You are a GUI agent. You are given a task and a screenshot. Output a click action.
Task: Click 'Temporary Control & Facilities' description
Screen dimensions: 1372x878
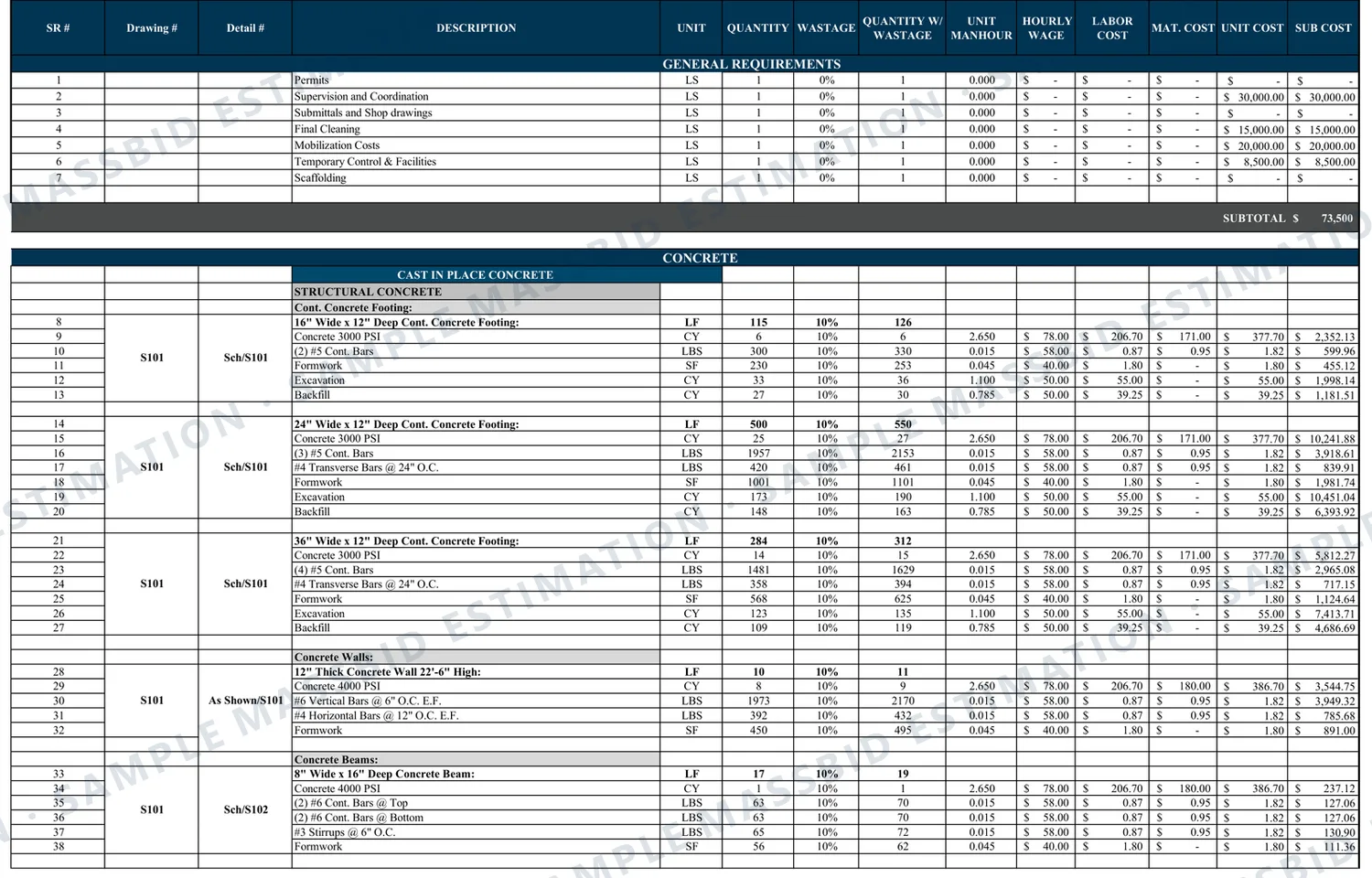pyautogui.click(x=476, y=162)
